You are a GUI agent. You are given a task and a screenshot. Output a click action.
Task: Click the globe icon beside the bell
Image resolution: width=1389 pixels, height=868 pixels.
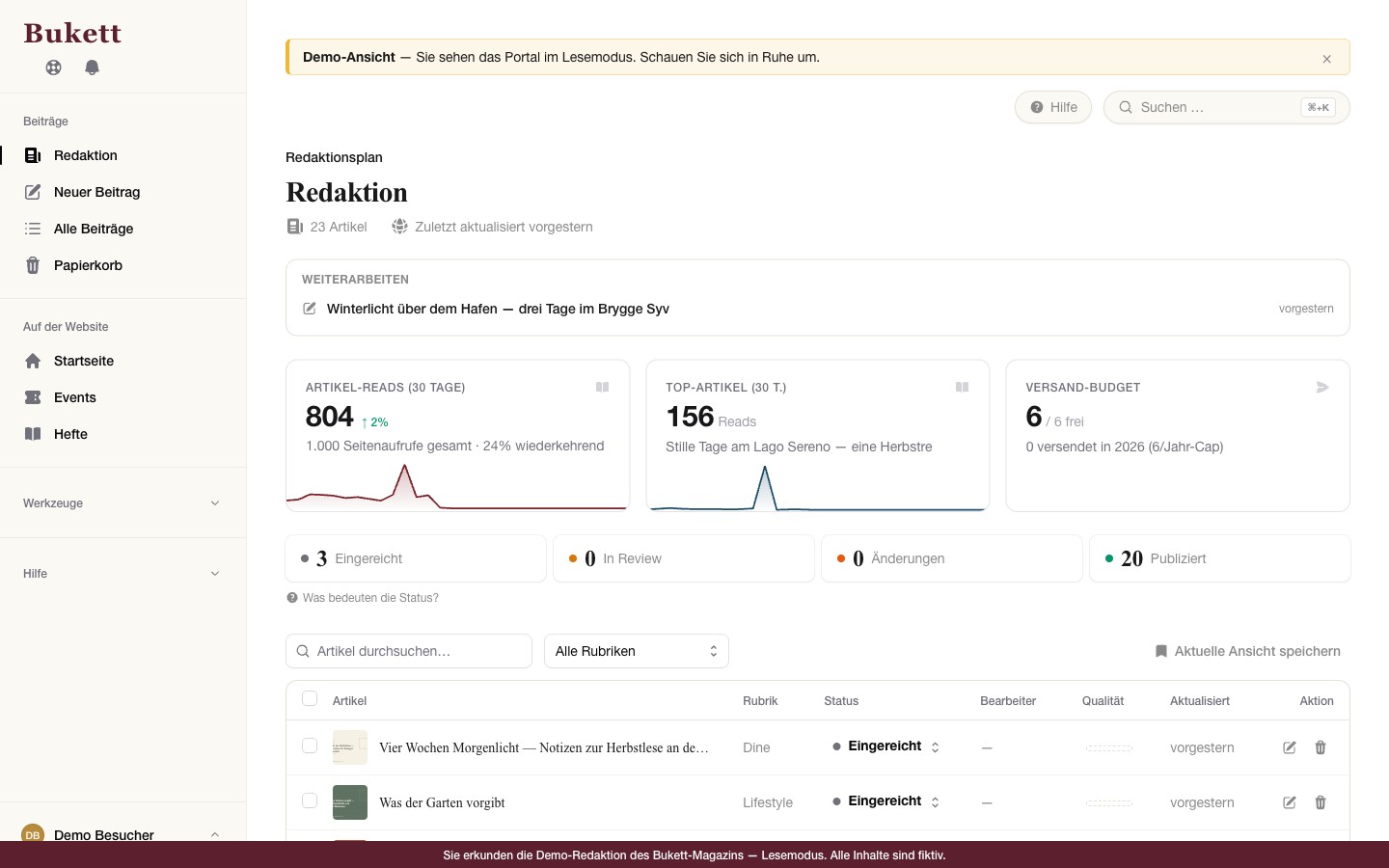(53, 68)
